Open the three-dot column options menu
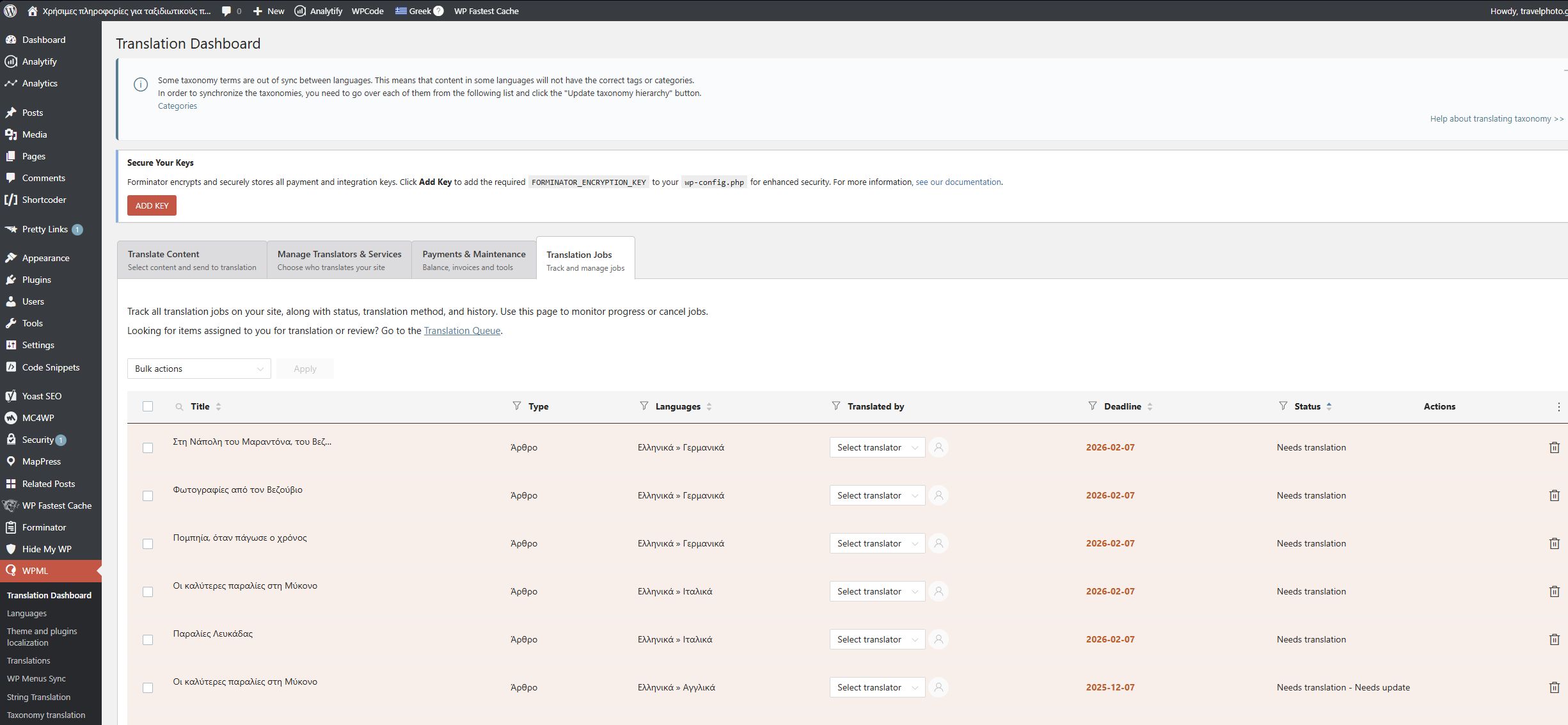This screenshot has width=1568, height=725. pos(1558,407)
